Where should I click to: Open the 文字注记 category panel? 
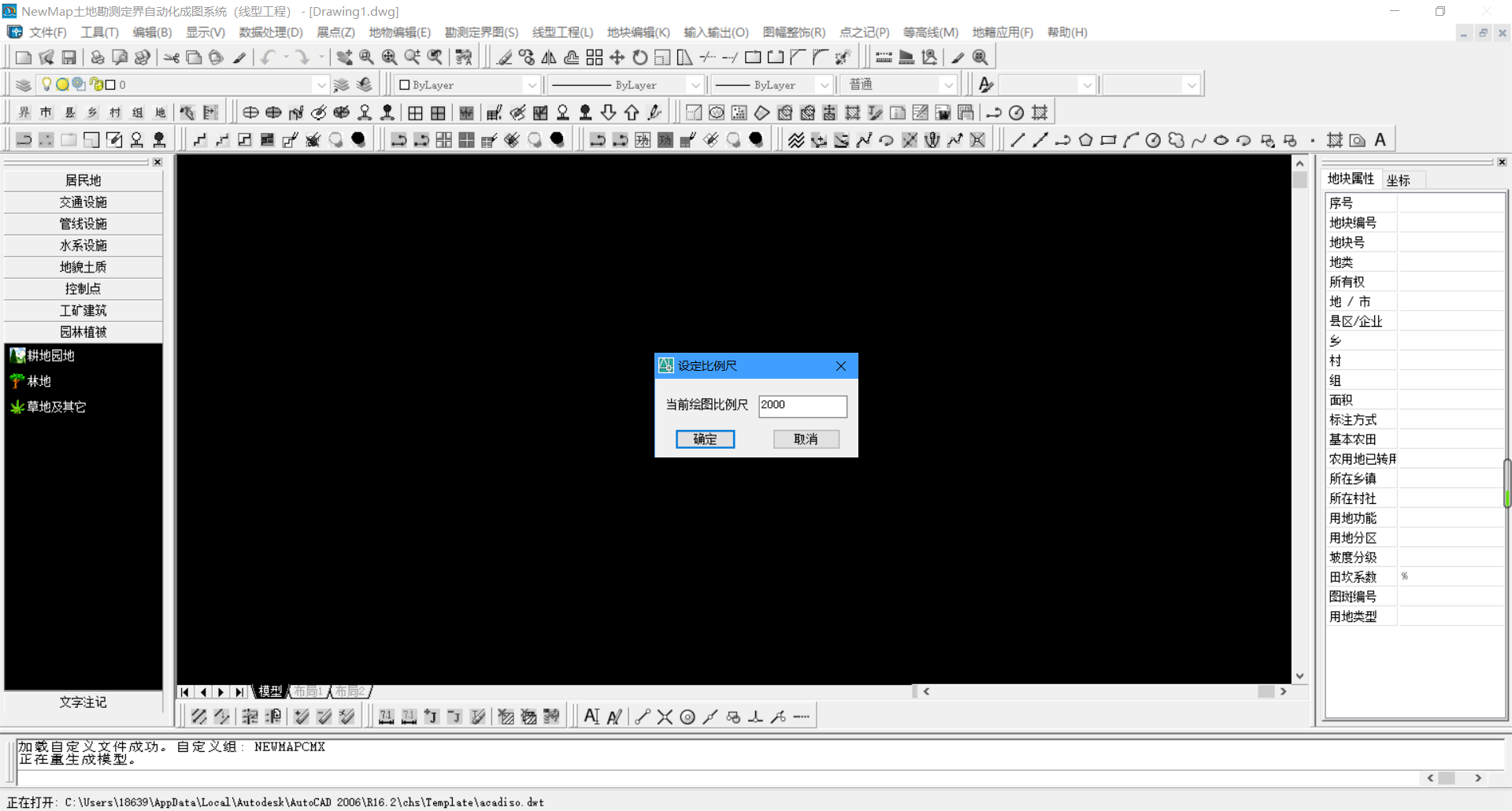83,702
